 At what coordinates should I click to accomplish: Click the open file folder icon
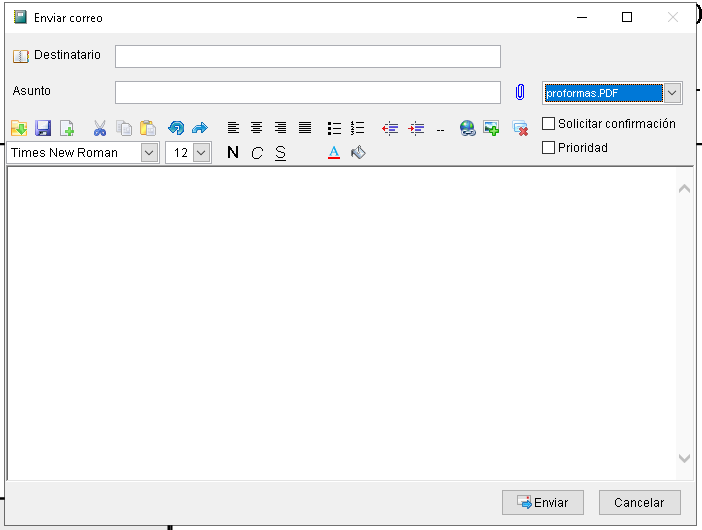(x=19, y=128)
